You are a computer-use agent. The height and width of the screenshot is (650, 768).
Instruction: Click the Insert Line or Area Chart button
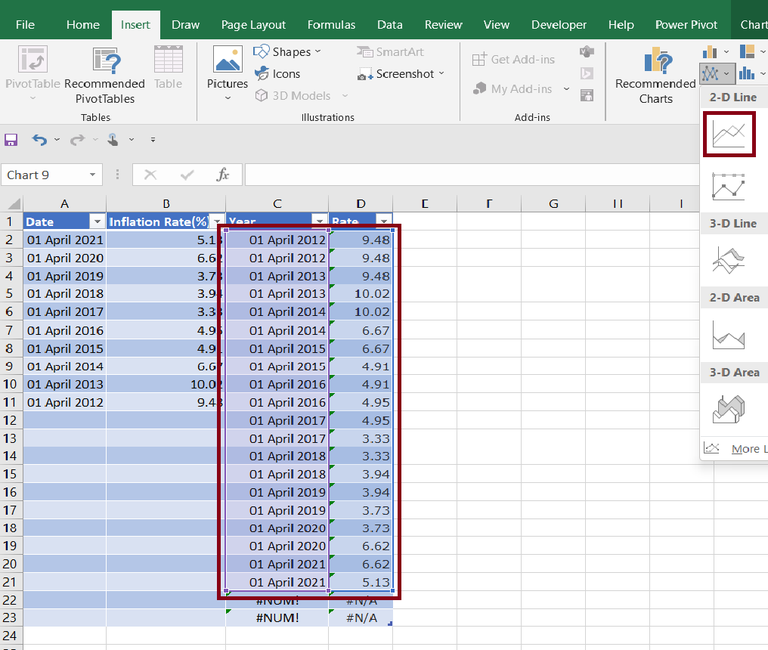pyautogui.click(x=716, y=74)
